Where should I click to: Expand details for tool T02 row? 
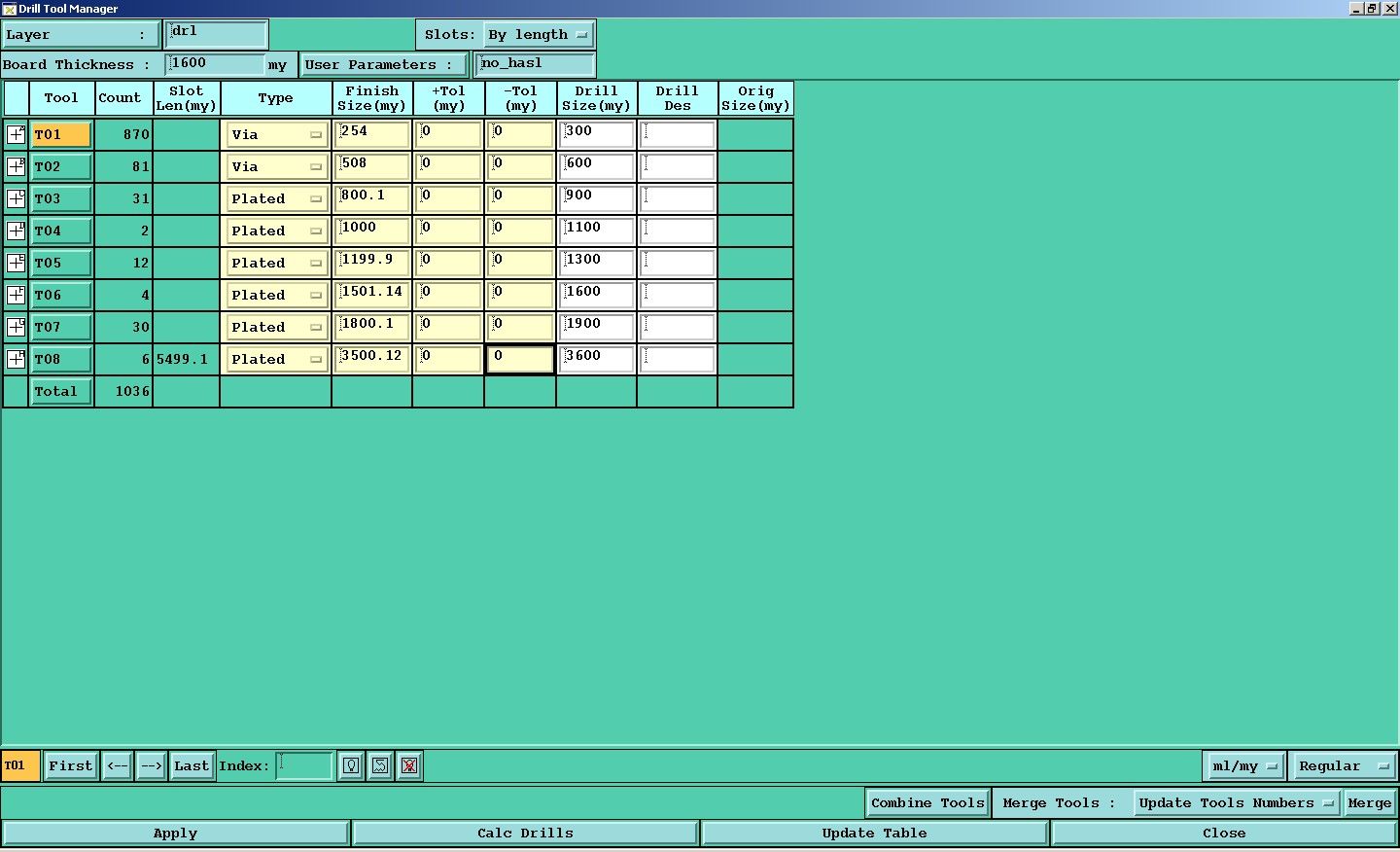click(17, 166)
